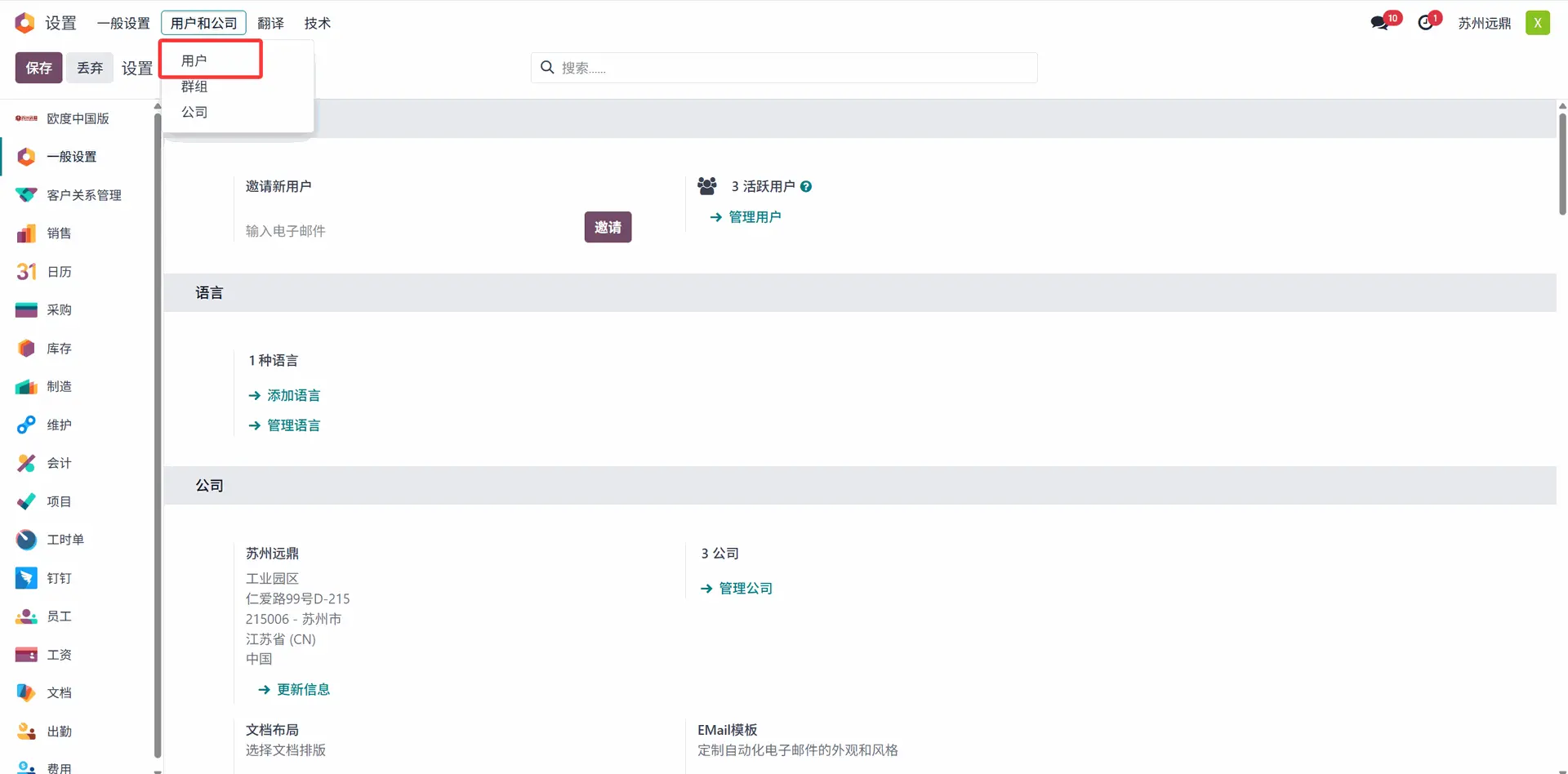
Task: Follow the 管理用户 link
Action: 754,217
